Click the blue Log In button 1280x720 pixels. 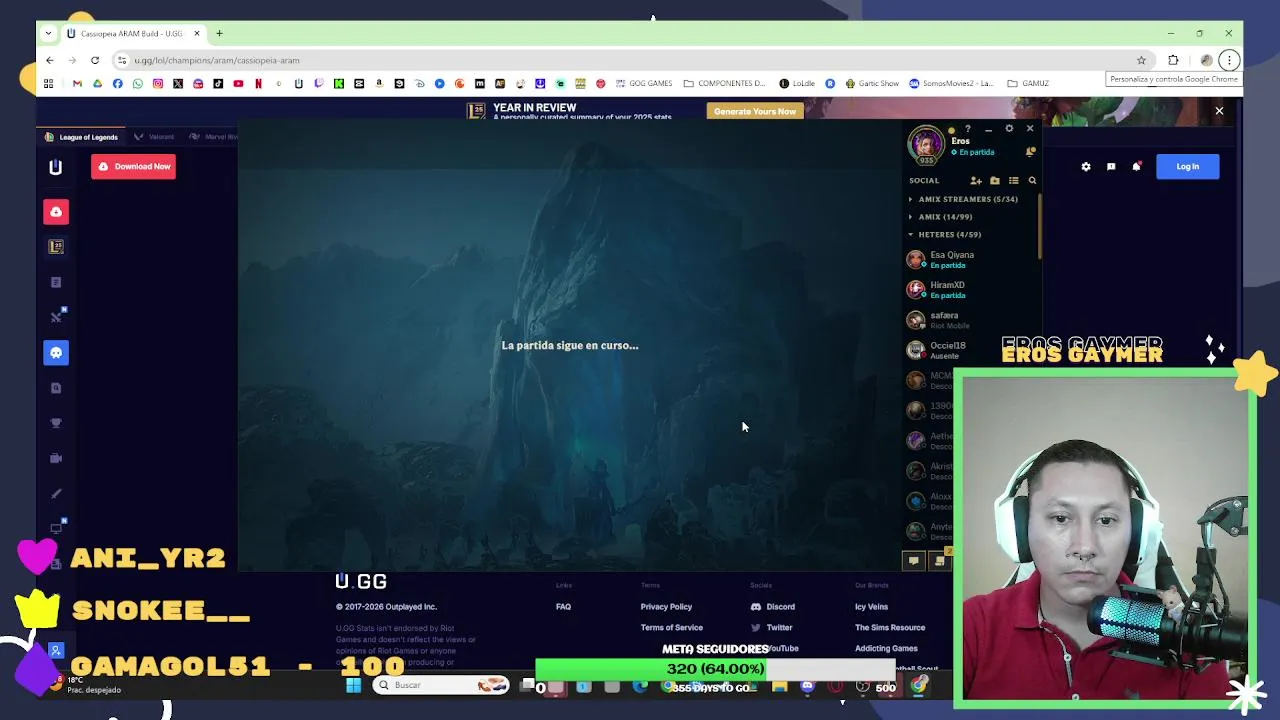[x=1187, y=167]
